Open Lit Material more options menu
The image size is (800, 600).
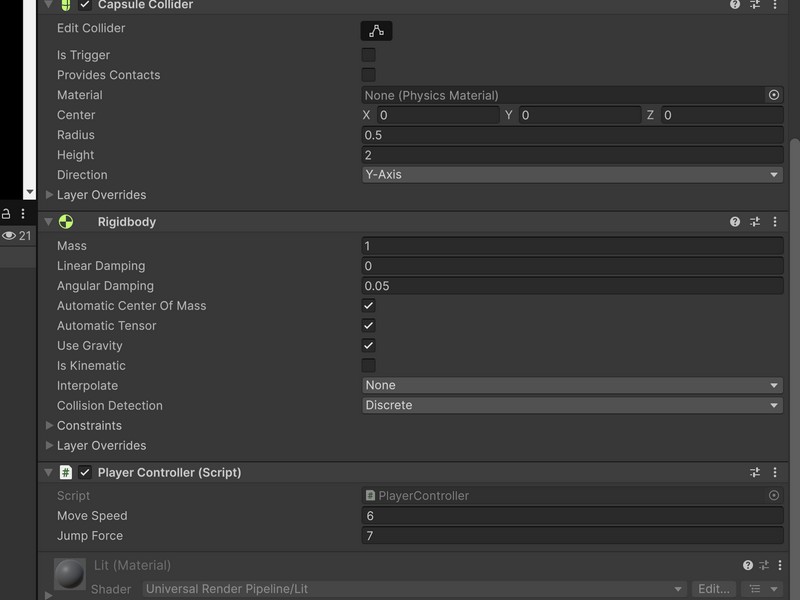tap(780, 565)
